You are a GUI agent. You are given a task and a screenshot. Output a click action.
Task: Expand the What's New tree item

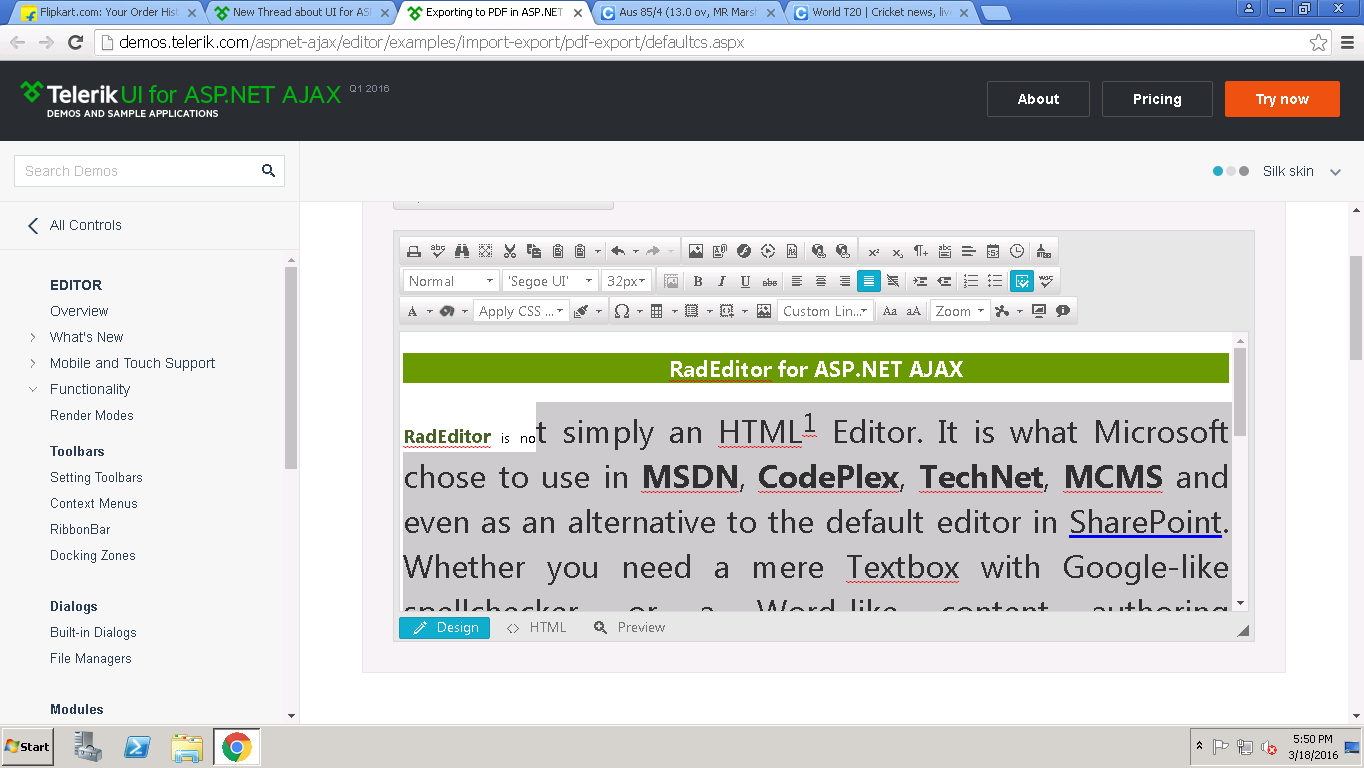(33, 337)
